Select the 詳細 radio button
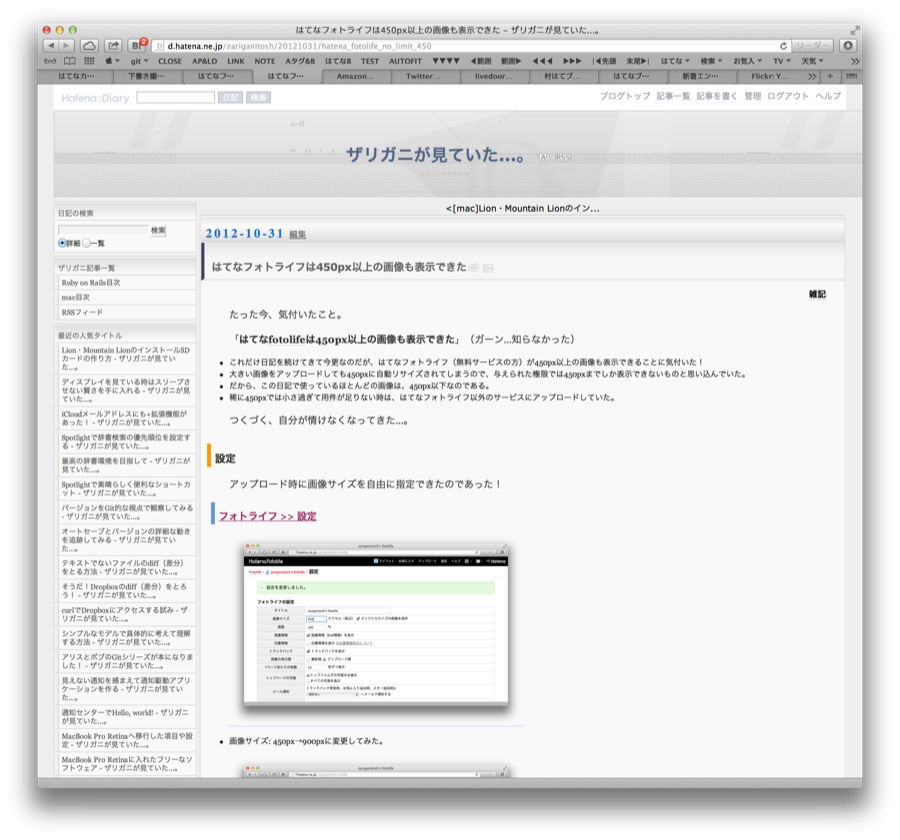This screenshot has width=900, height=840. click(62, 243)
